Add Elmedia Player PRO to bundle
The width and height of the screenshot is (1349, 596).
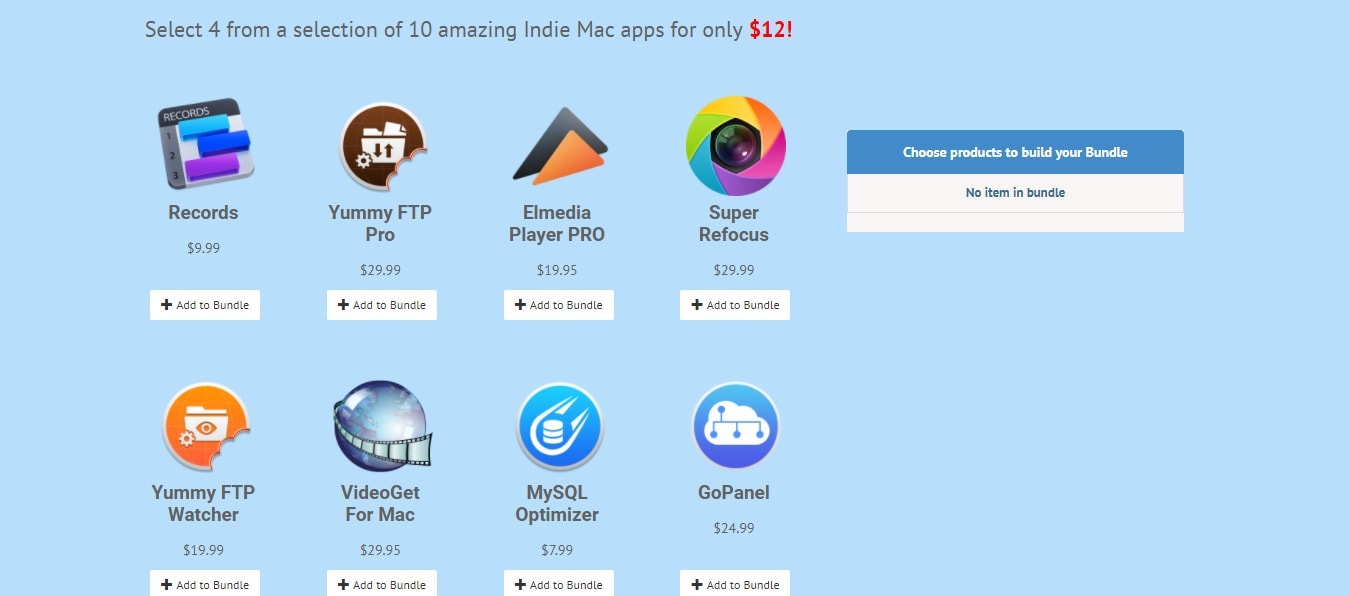(x=559, y=305)
